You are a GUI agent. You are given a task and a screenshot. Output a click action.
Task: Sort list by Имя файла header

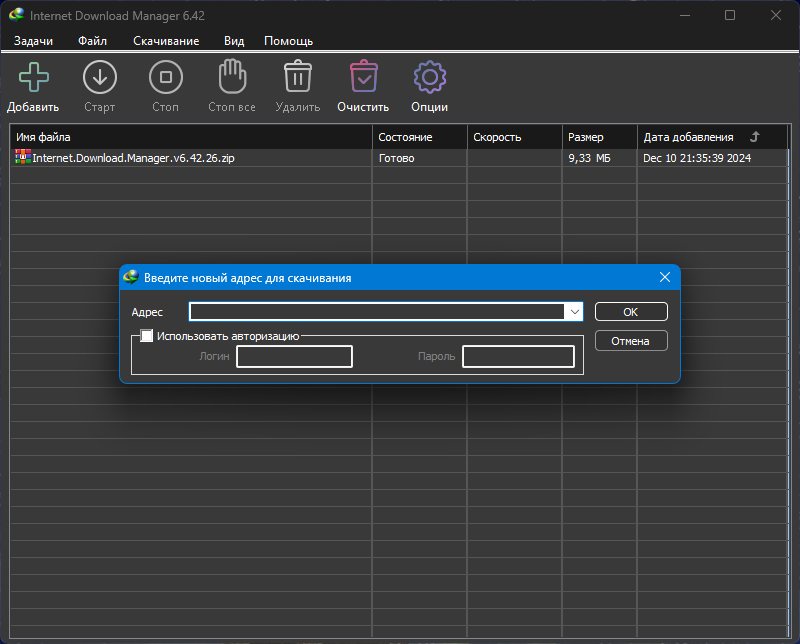click(x=43, y=137)
